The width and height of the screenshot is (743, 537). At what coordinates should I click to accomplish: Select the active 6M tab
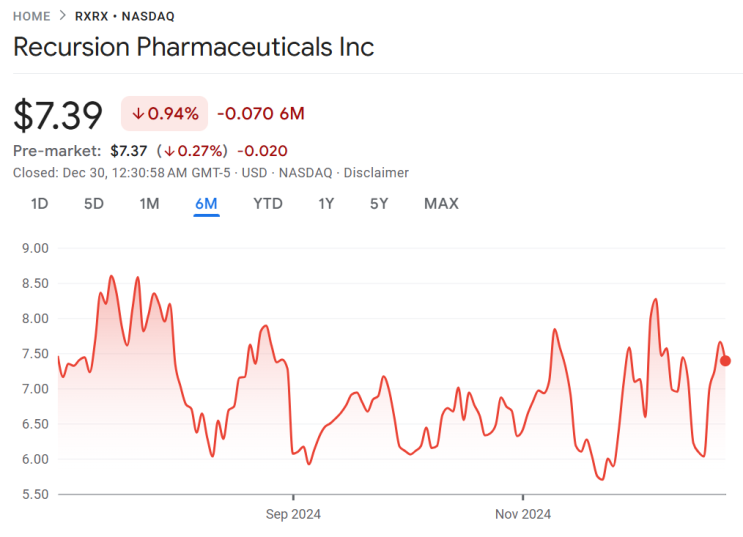[207, 204]
